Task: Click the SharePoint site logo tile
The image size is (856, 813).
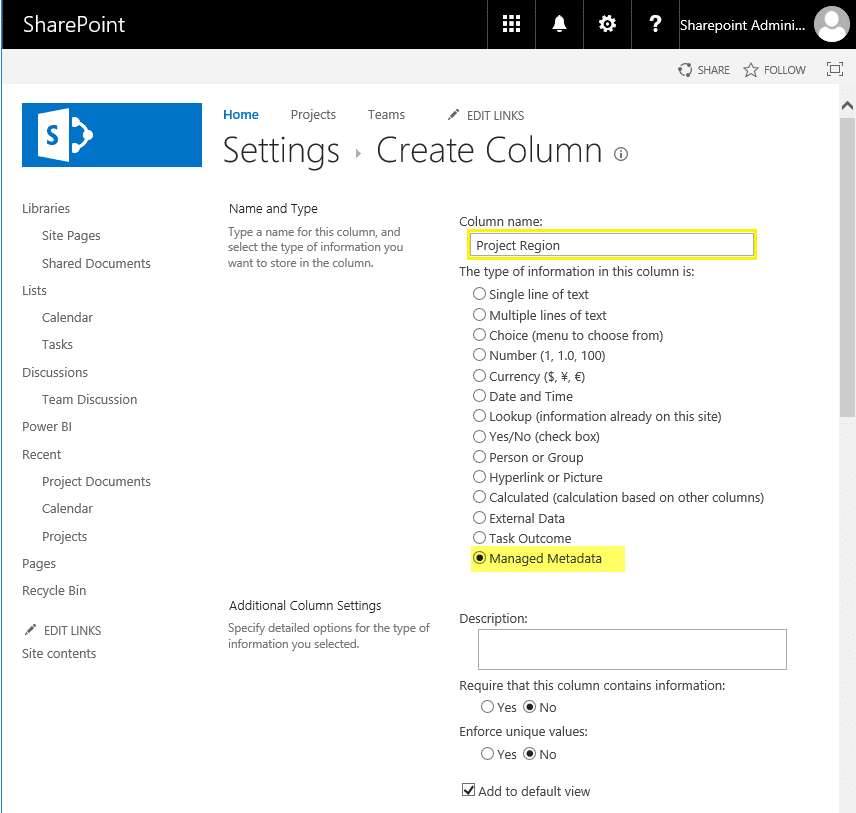Action: click(111, 134)
